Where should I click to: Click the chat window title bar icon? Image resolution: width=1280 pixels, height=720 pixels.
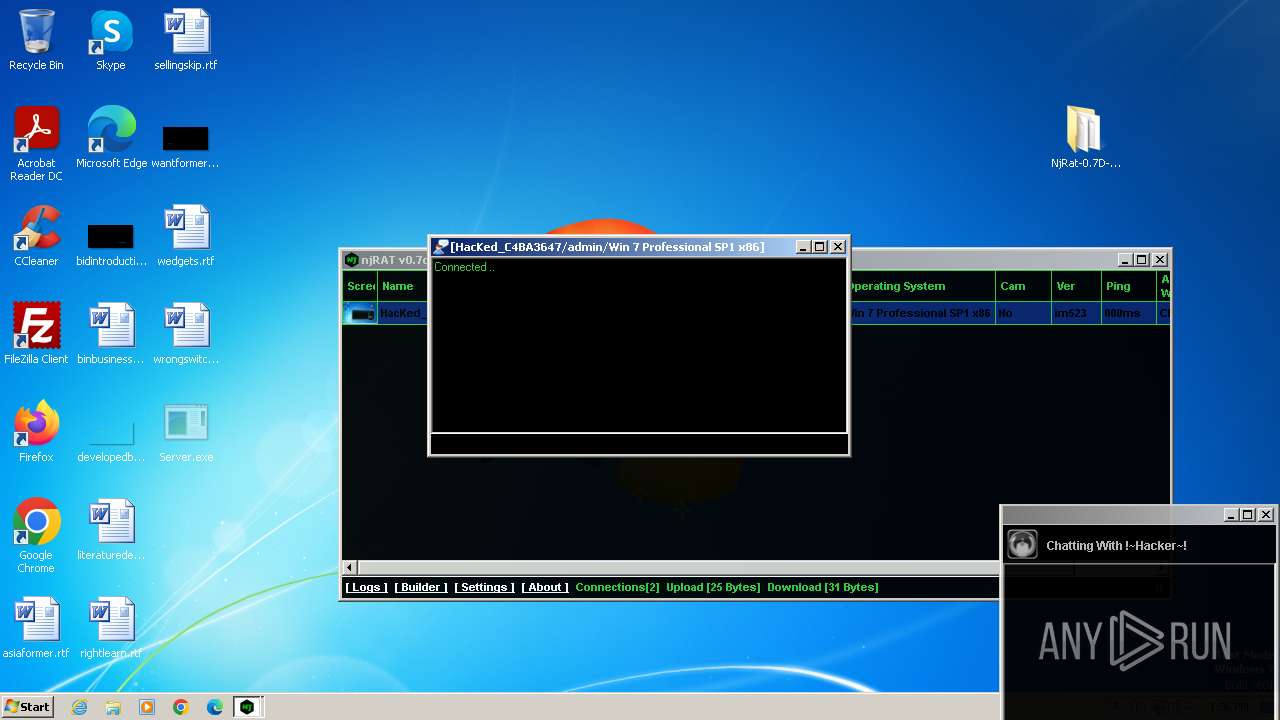pyautogui.click(x=440, y=247)
